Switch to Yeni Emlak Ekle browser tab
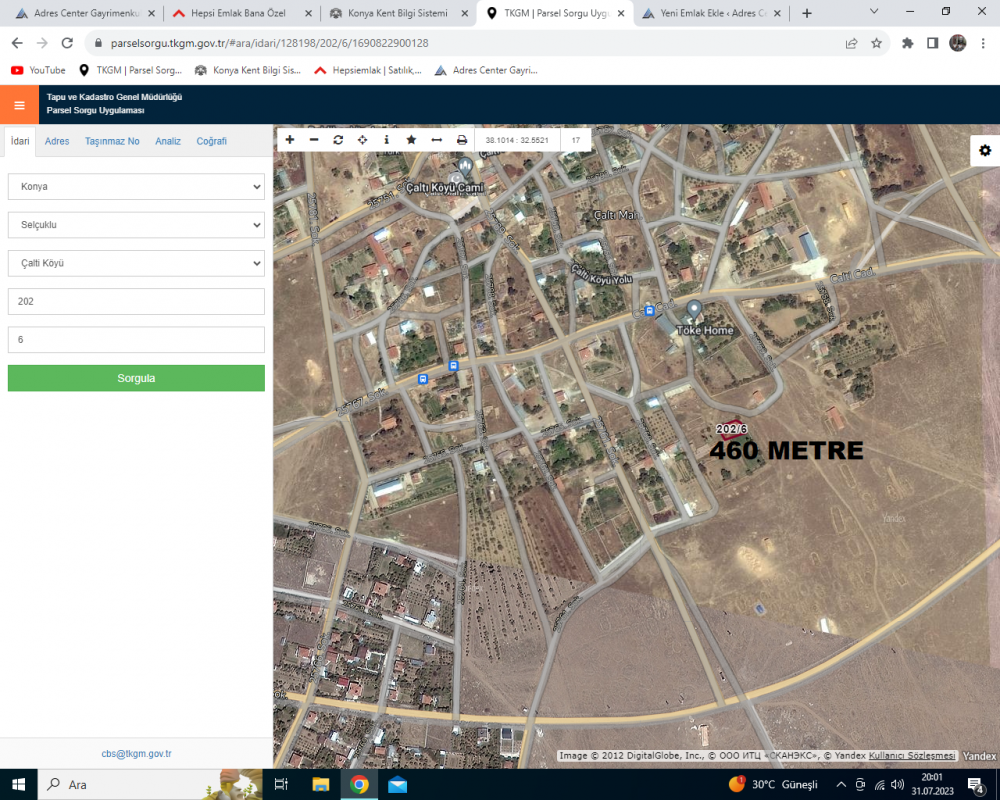Viewport: 1000px width, 800px height. (712, 13)
